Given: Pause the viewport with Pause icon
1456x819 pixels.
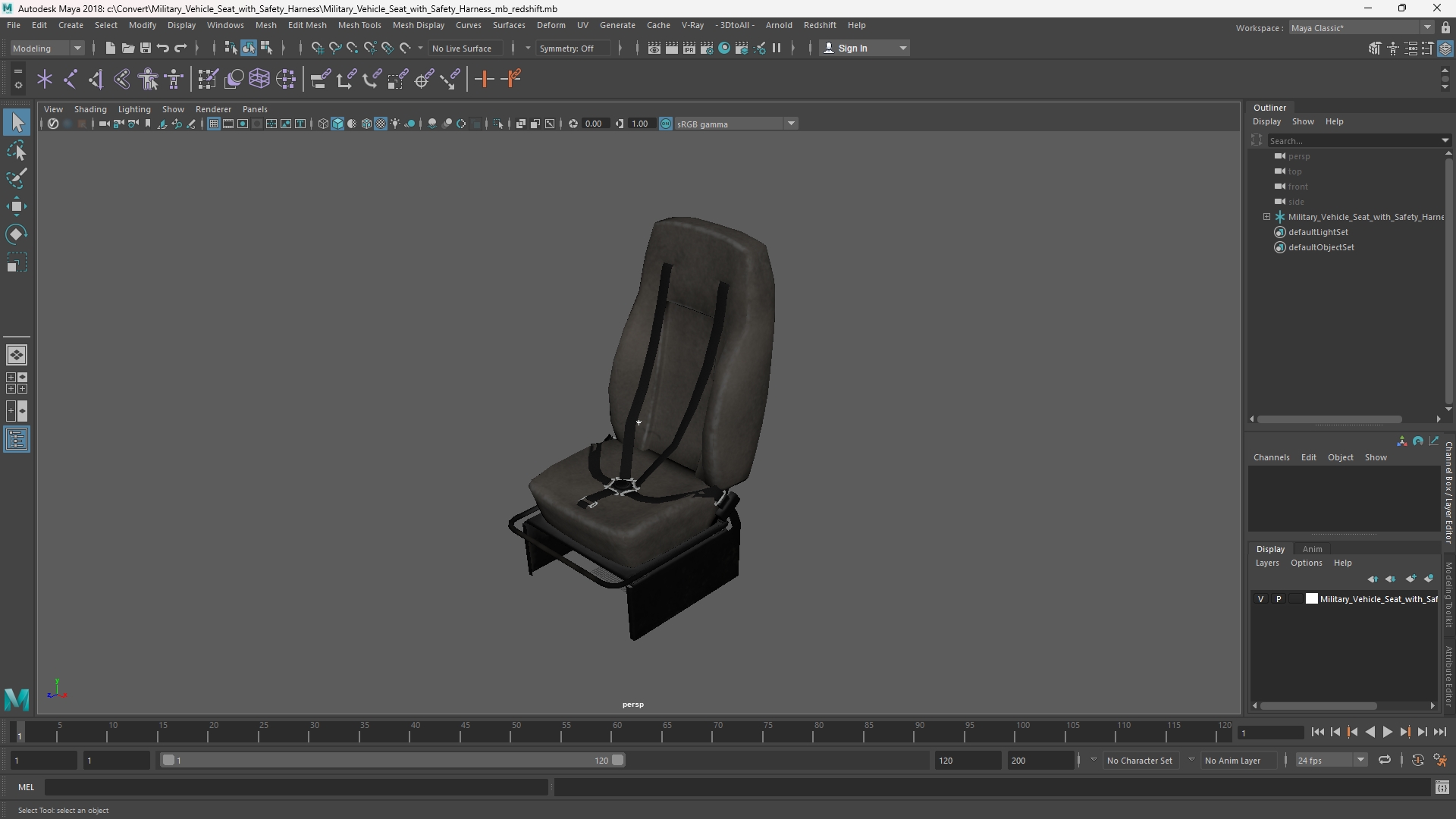Looking at the screenshot, I should 777,48.
